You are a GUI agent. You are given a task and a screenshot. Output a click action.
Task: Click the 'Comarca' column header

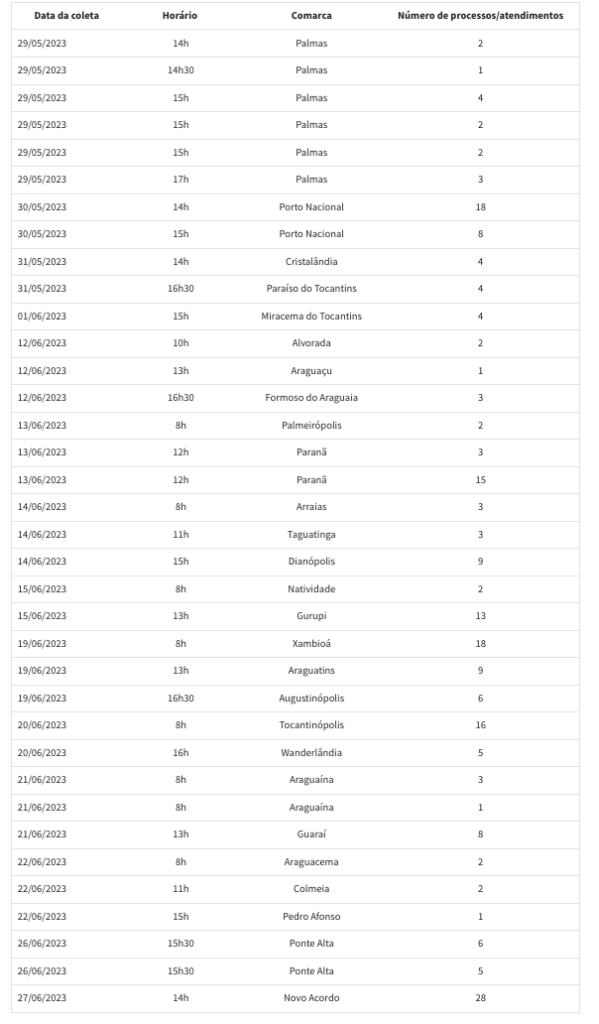click(x=311, y=16)
